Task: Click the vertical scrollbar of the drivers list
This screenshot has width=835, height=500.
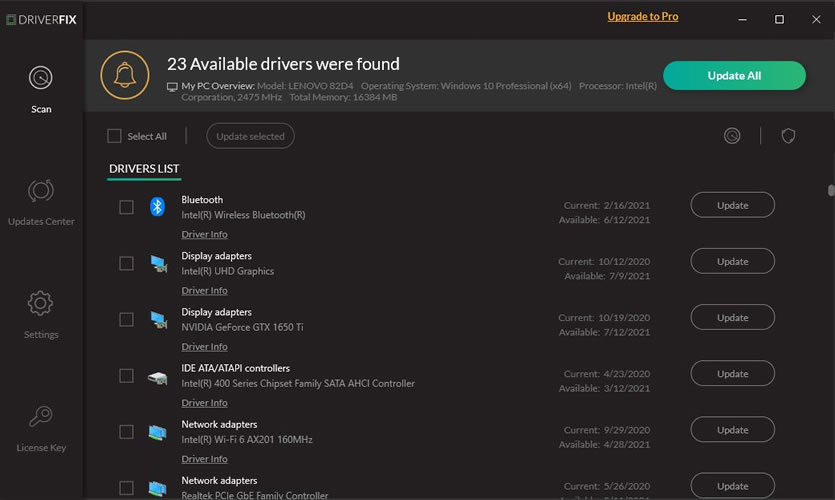Action: tap(830, 191)
